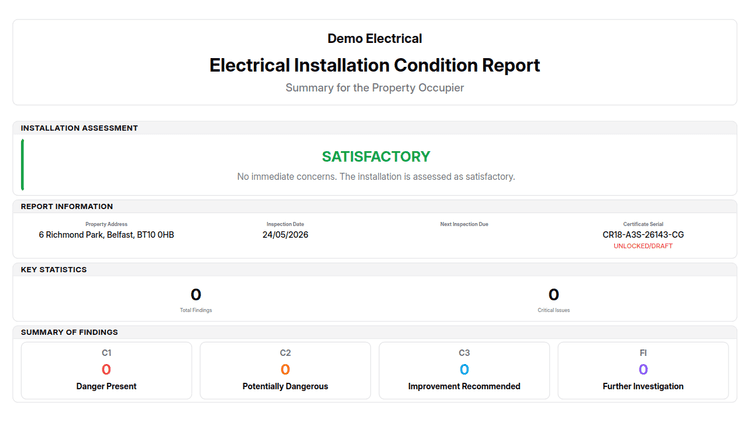Select the C2 Potentially Dangerous card
This screenshot has width=750, height=431.
coord(285,370)
